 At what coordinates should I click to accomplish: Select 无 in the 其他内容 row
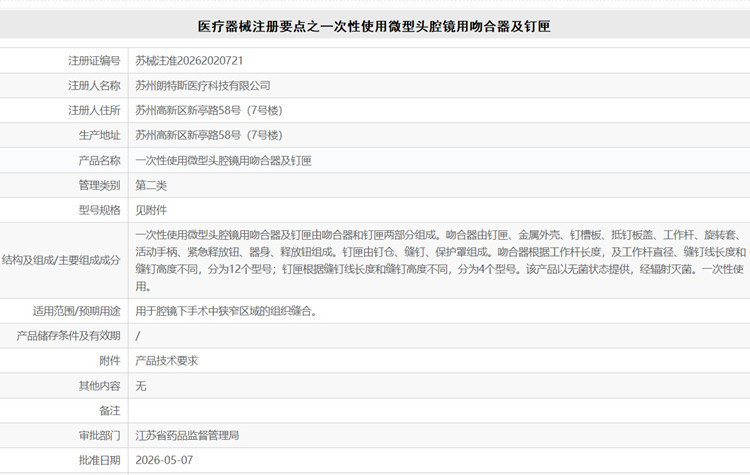point(141,386)
